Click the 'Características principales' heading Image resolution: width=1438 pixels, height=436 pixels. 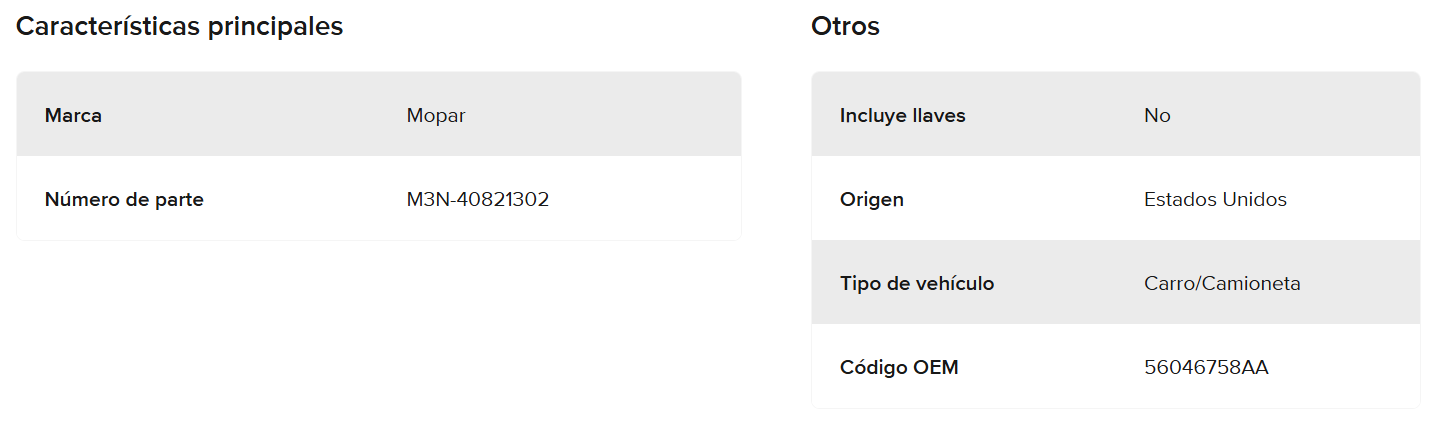point(180,27)
